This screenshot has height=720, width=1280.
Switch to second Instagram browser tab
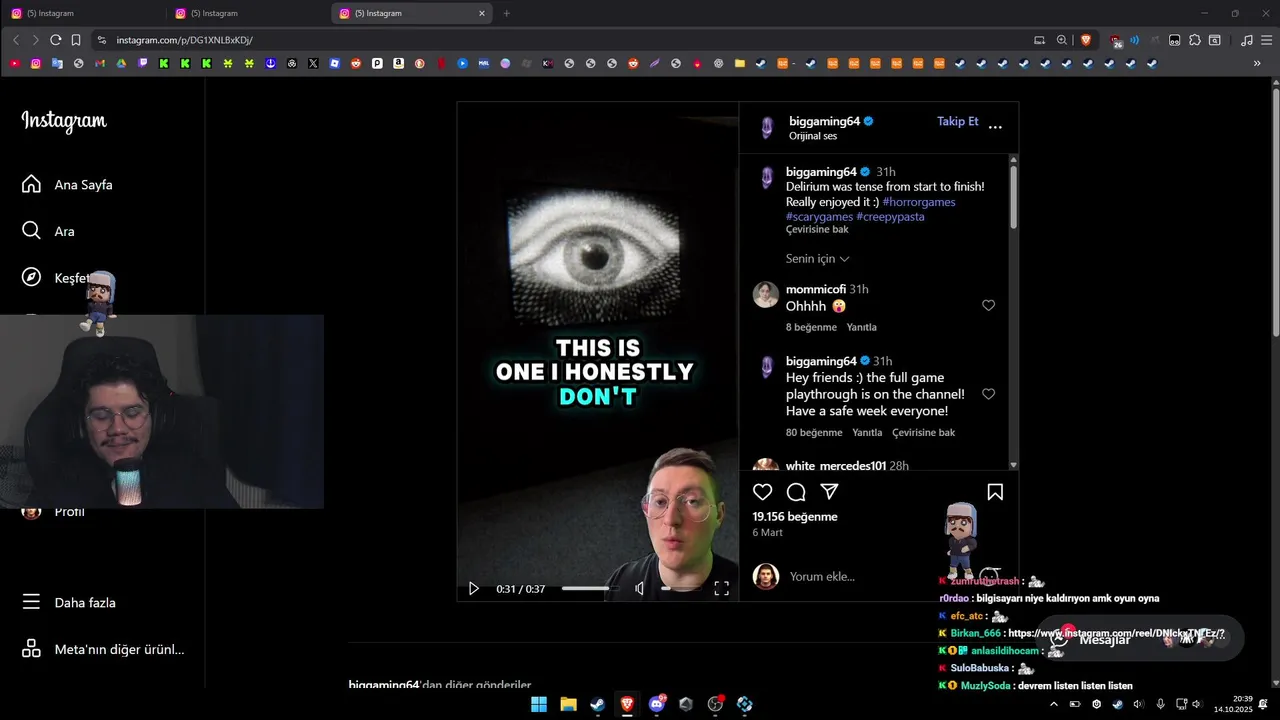tap(248, 13)
